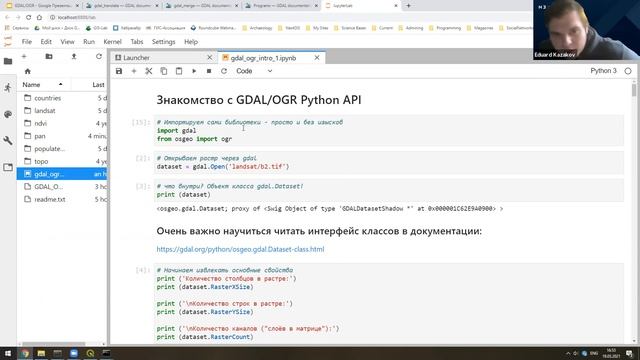Go to browser home page icon
This screenshot has height=360, width=640.
pos(39,18)
